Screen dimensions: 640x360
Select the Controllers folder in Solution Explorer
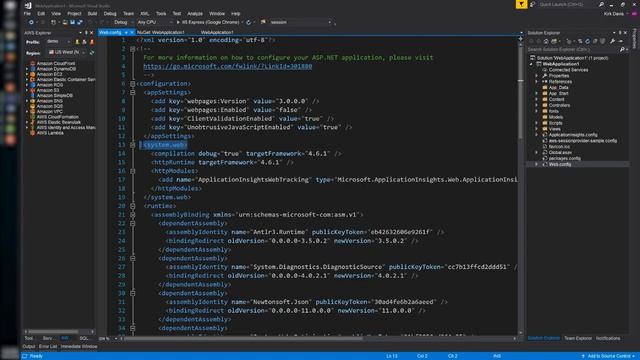tap(559, 105)
